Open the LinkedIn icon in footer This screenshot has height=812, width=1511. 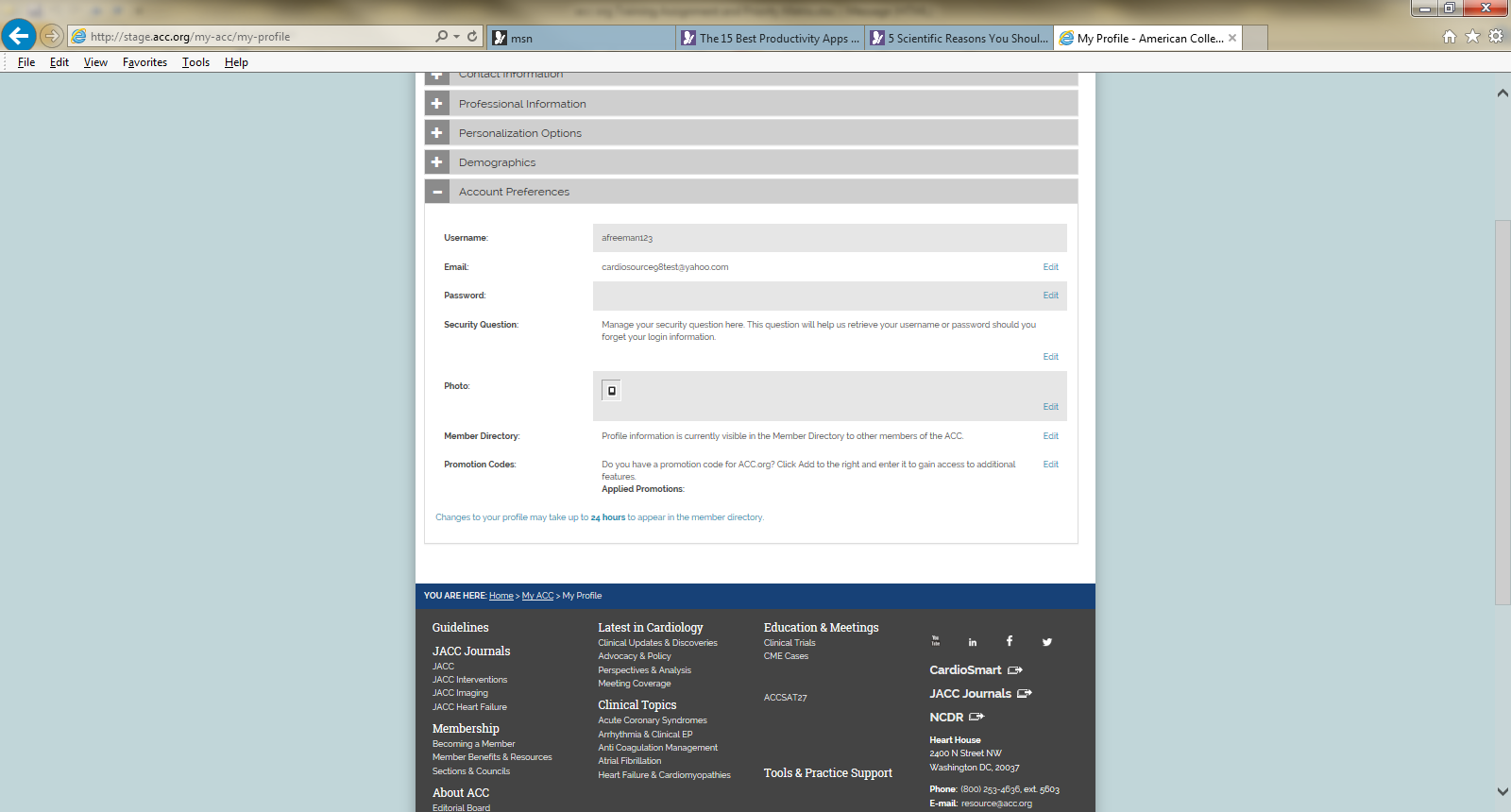click(x=973, y=642)
